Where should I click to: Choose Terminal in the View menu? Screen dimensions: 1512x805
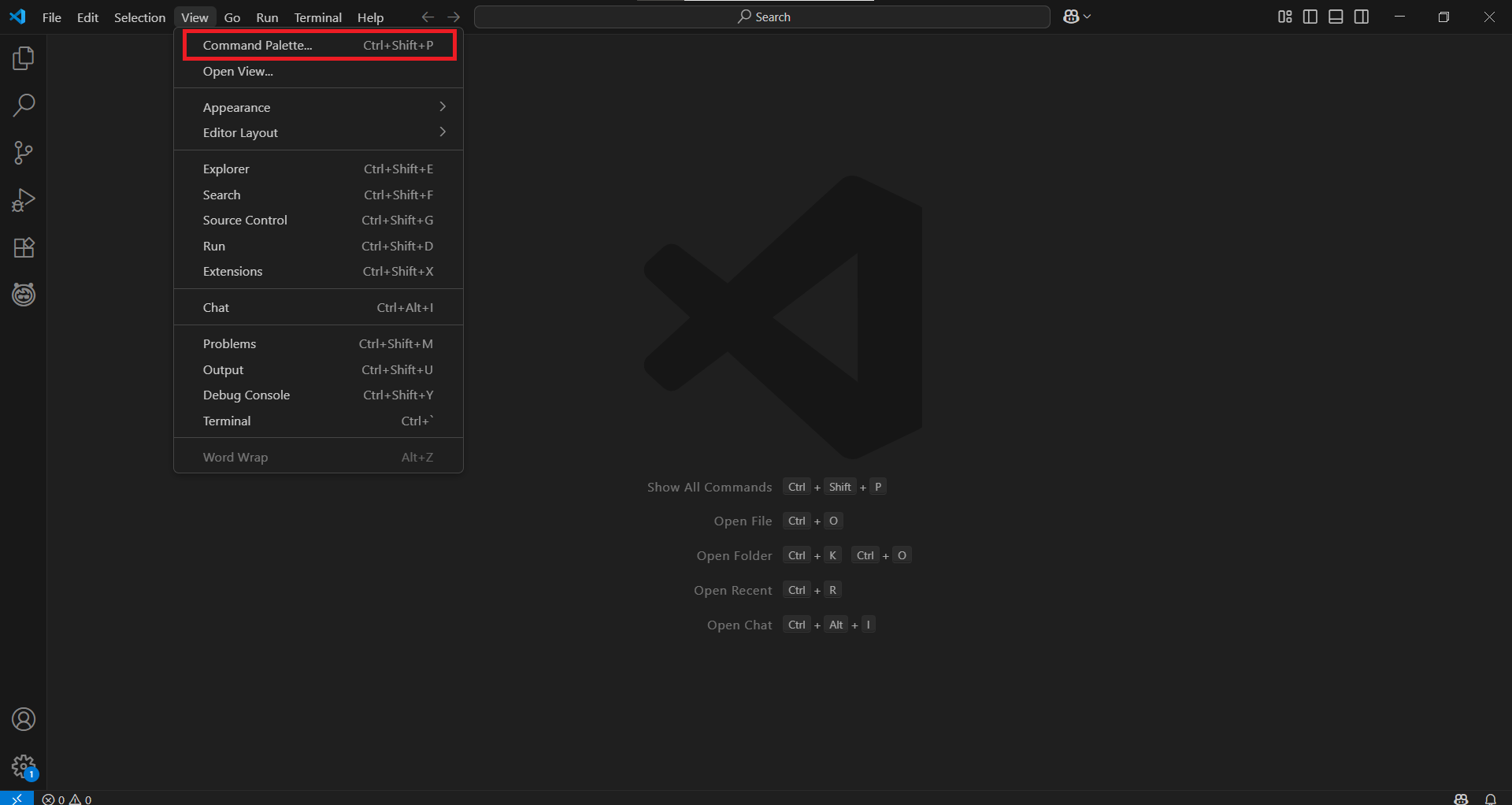[x=318, y=421]
